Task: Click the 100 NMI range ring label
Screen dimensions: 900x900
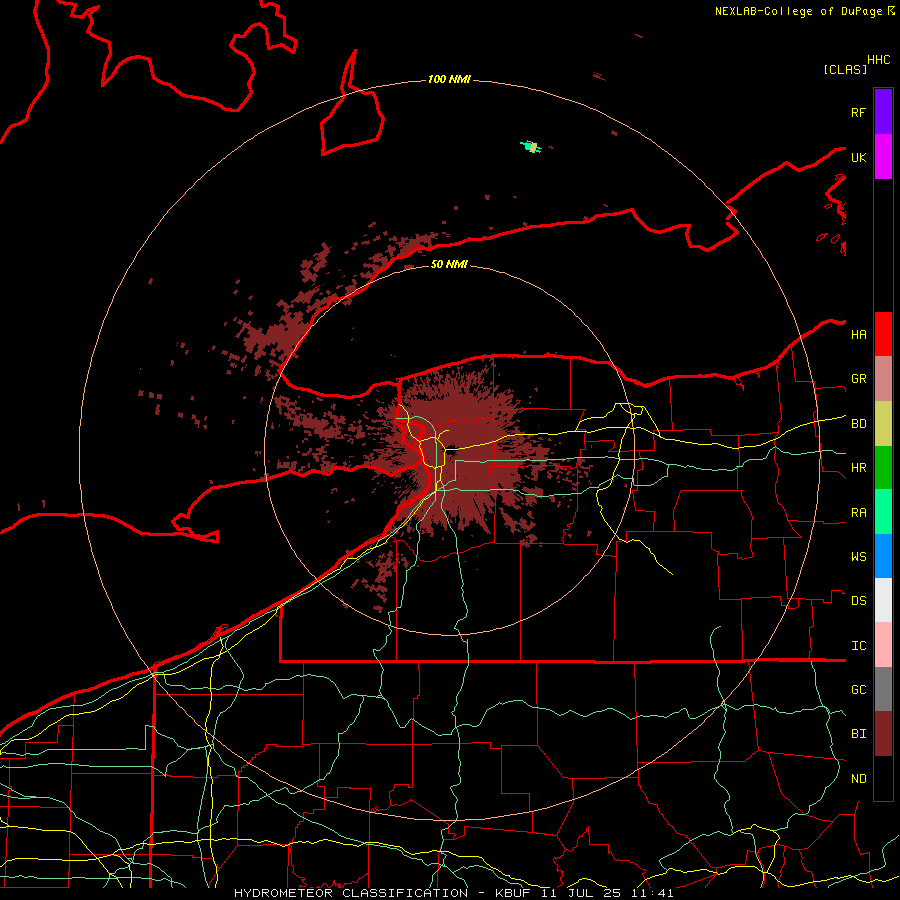Action: [449, 79]
